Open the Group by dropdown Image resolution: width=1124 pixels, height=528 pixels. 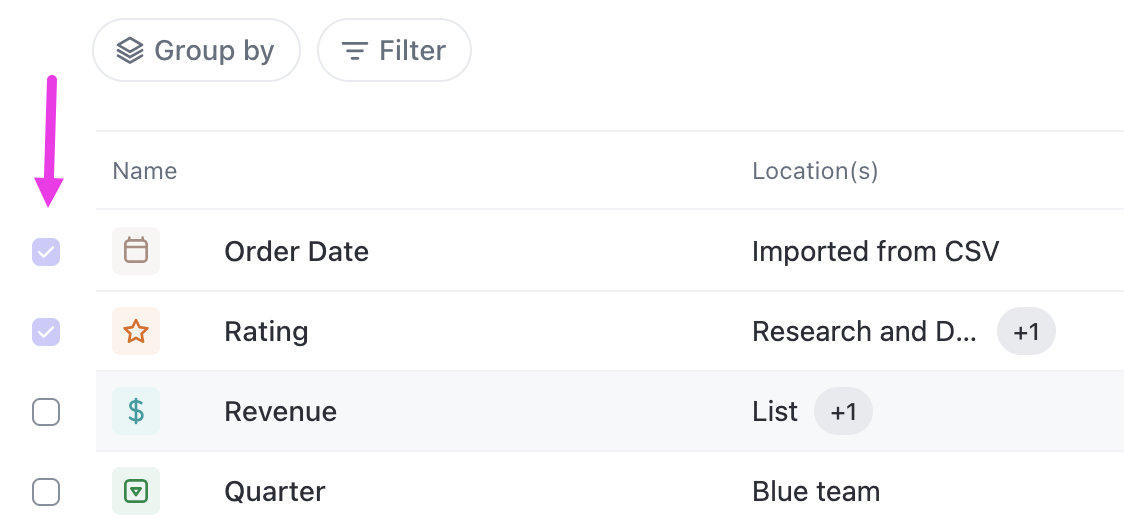(x=196, y=50)
